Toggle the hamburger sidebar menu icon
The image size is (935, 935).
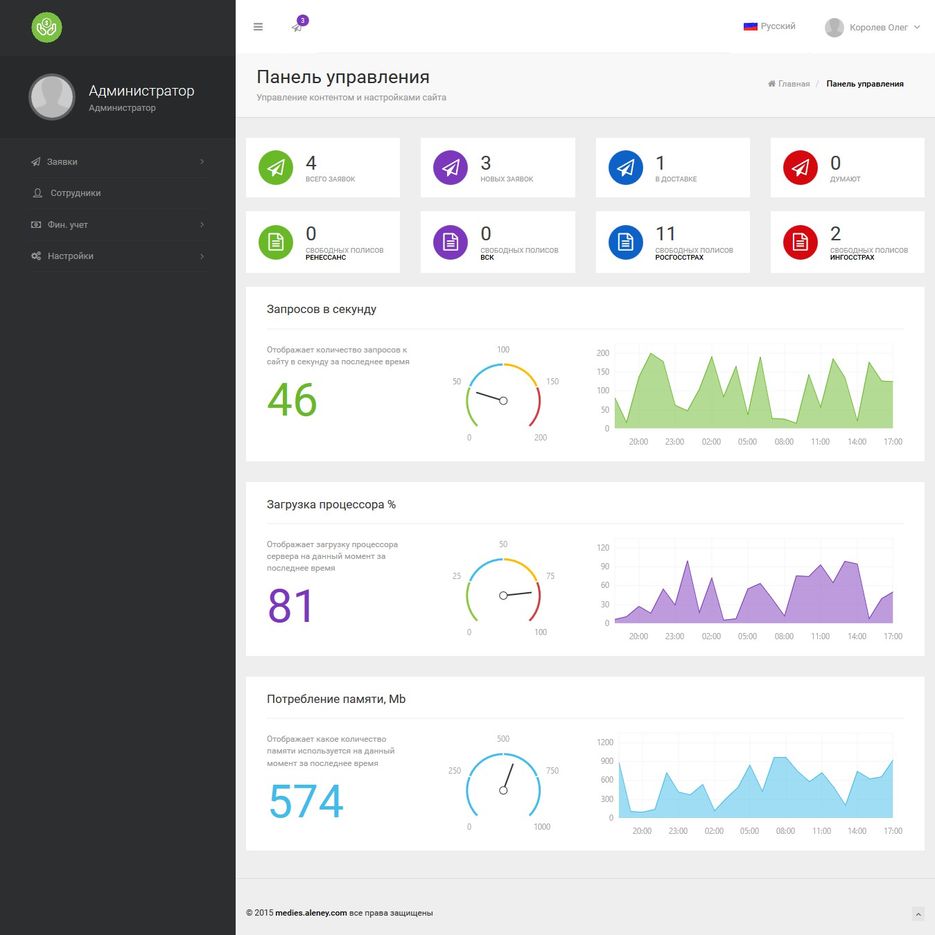[258, 27]
